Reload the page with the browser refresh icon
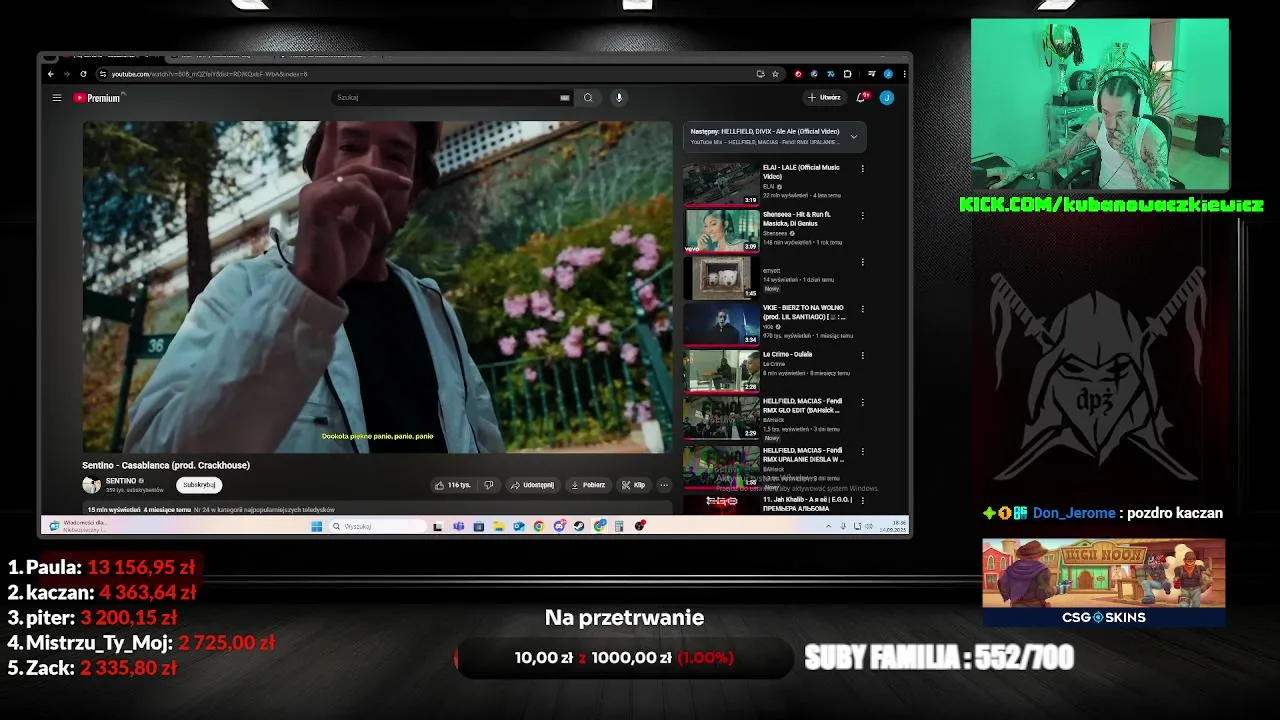 coord(83,74)
